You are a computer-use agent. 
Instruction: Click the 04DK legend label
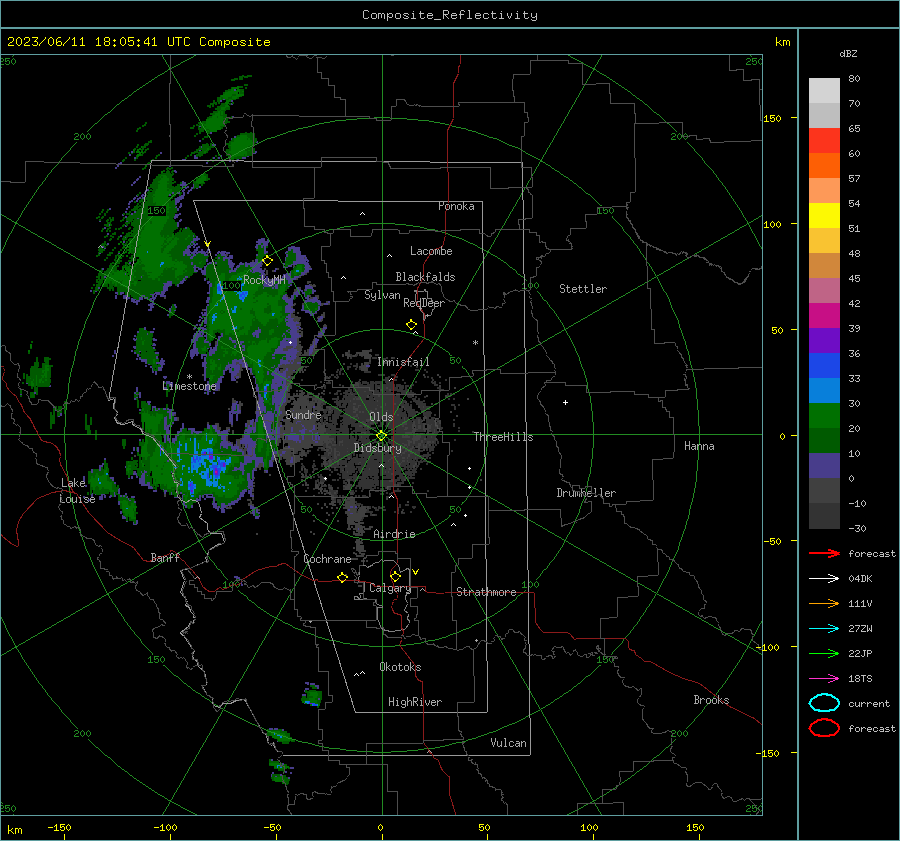click(860, 579)
